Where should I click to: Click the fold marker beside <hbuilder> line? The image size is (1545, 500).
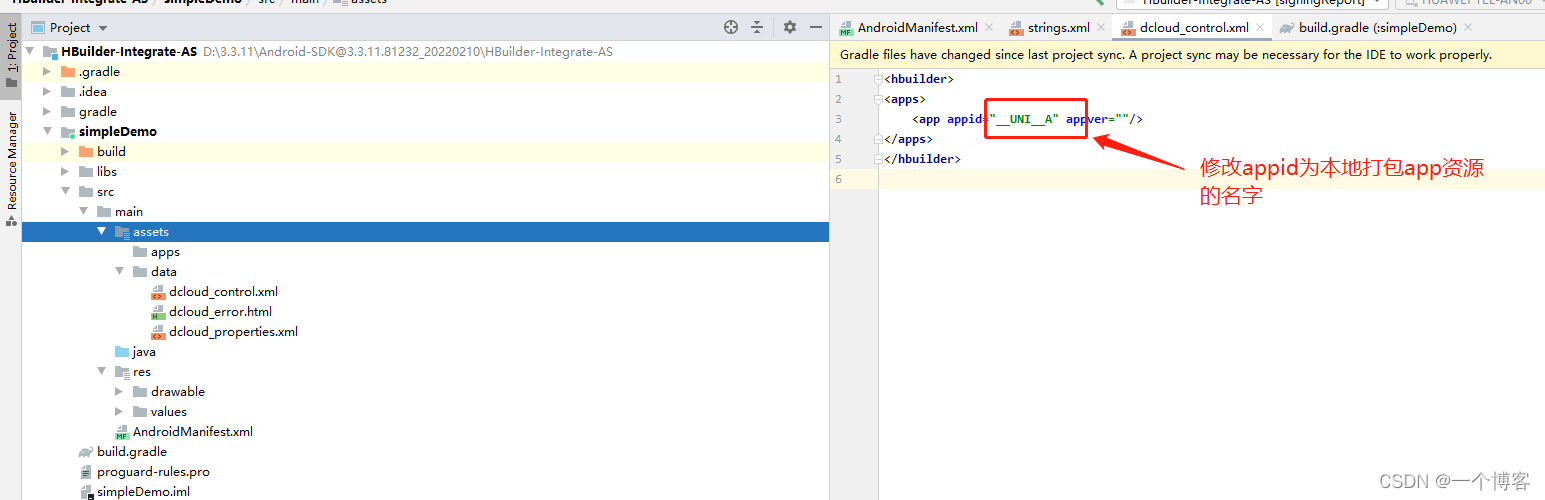pos(877,79)
